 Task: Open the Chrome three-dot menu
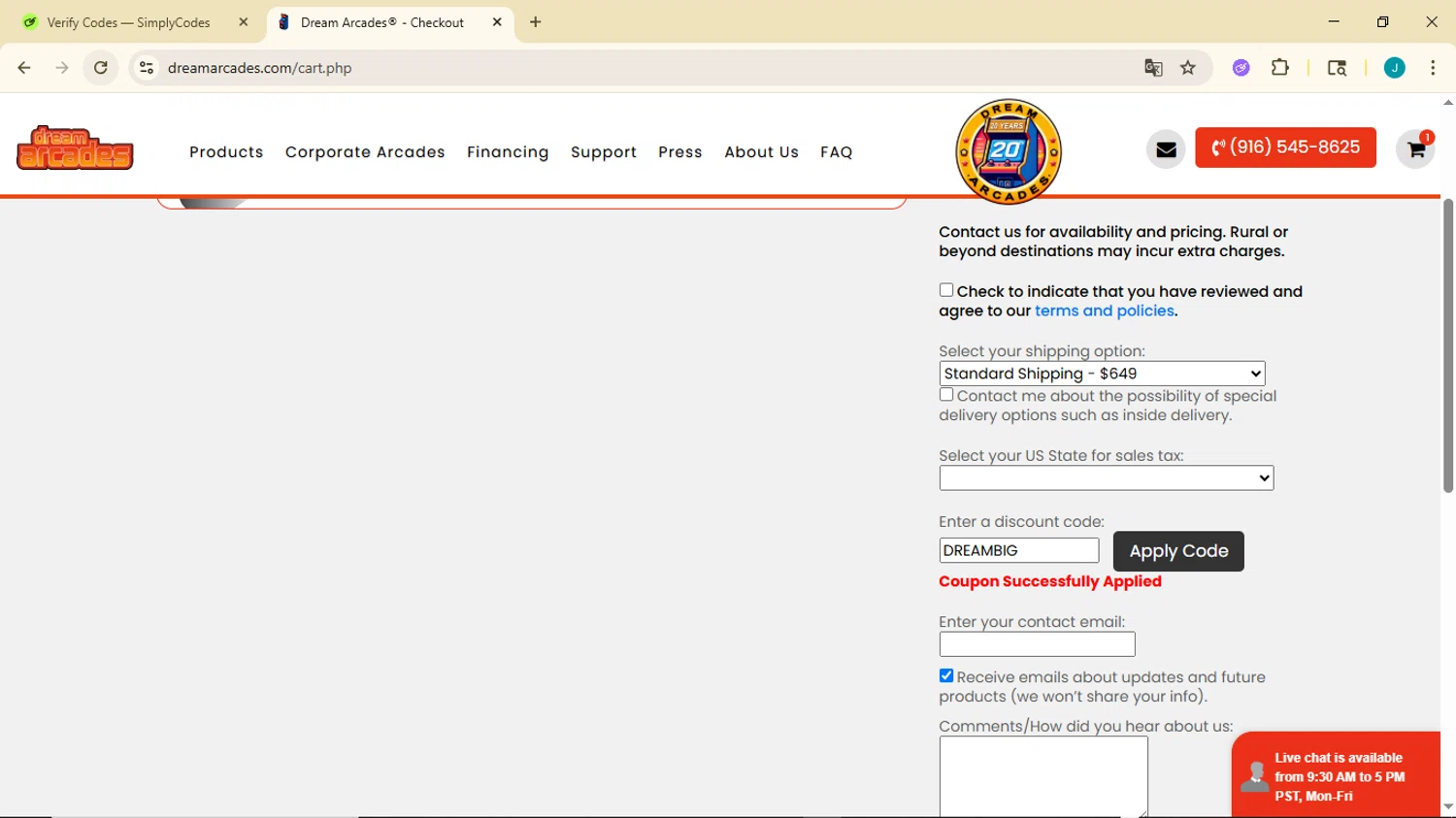(x=1433, y=68)
